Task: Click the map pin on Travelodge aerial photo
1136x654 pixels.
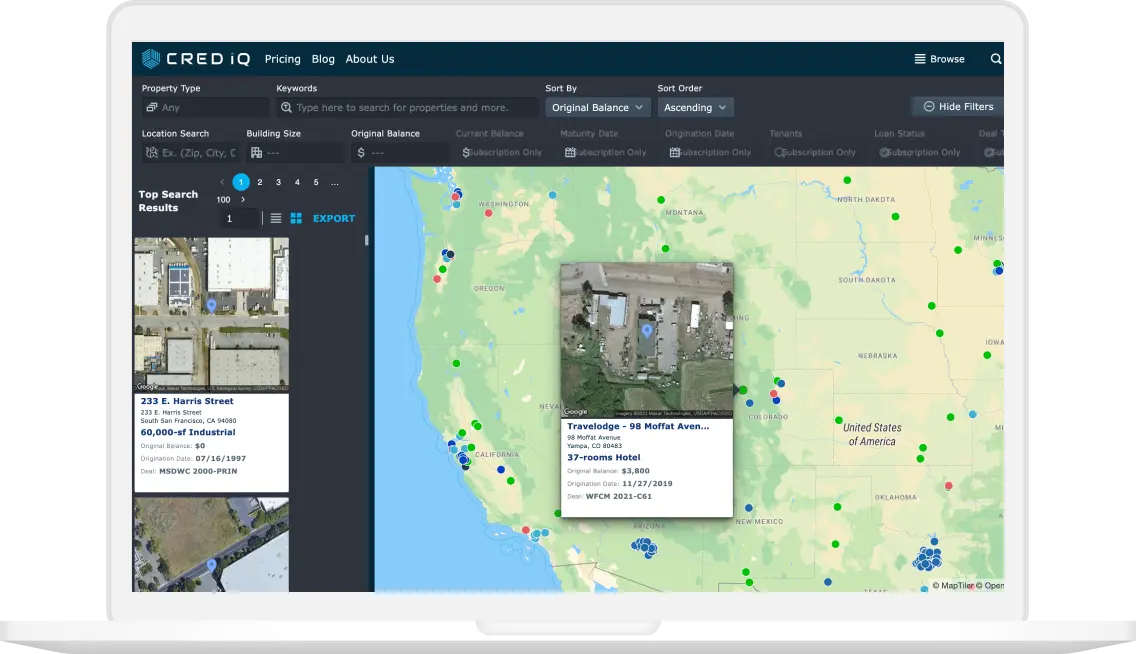Action: click(x=647, y=331)
